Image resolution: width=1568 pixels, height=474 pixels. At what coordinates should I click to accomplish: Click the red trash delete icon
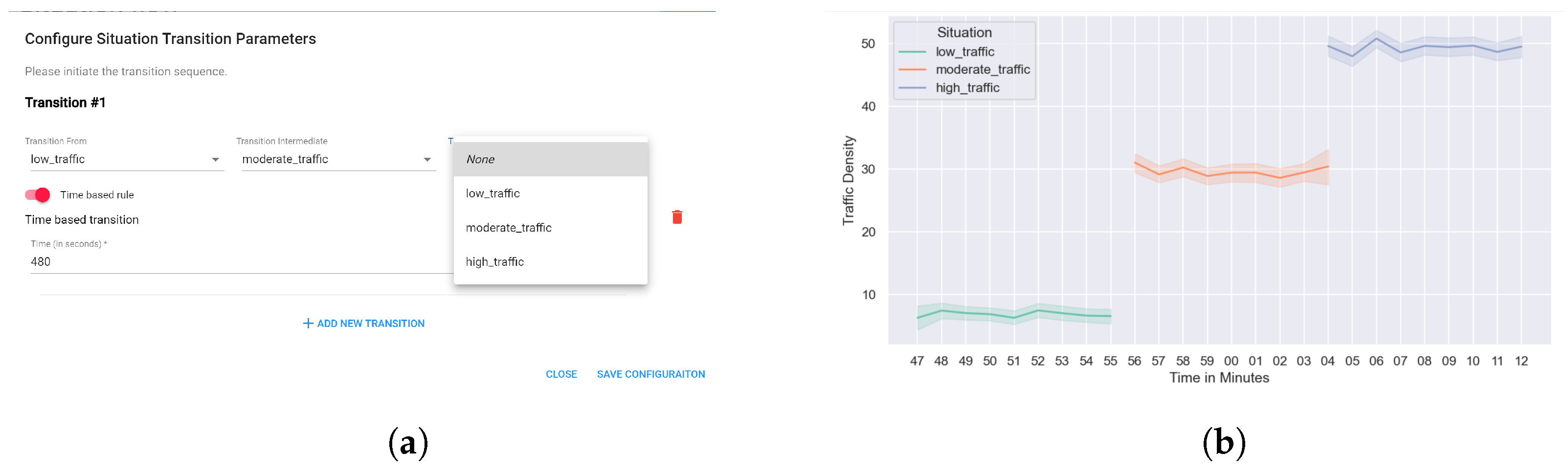677,217
